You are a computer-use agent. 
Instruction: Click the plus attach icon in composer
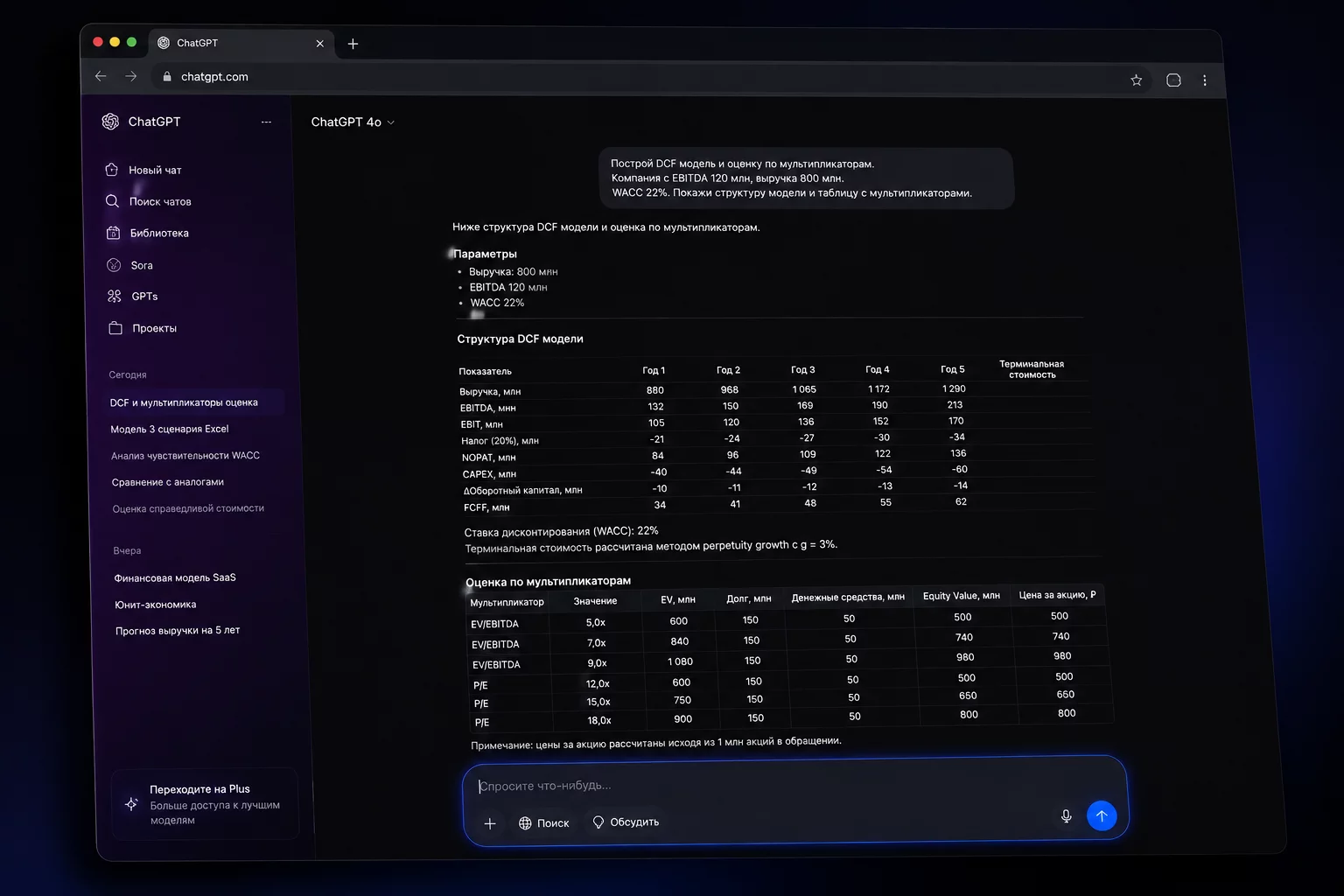[490, 823]
